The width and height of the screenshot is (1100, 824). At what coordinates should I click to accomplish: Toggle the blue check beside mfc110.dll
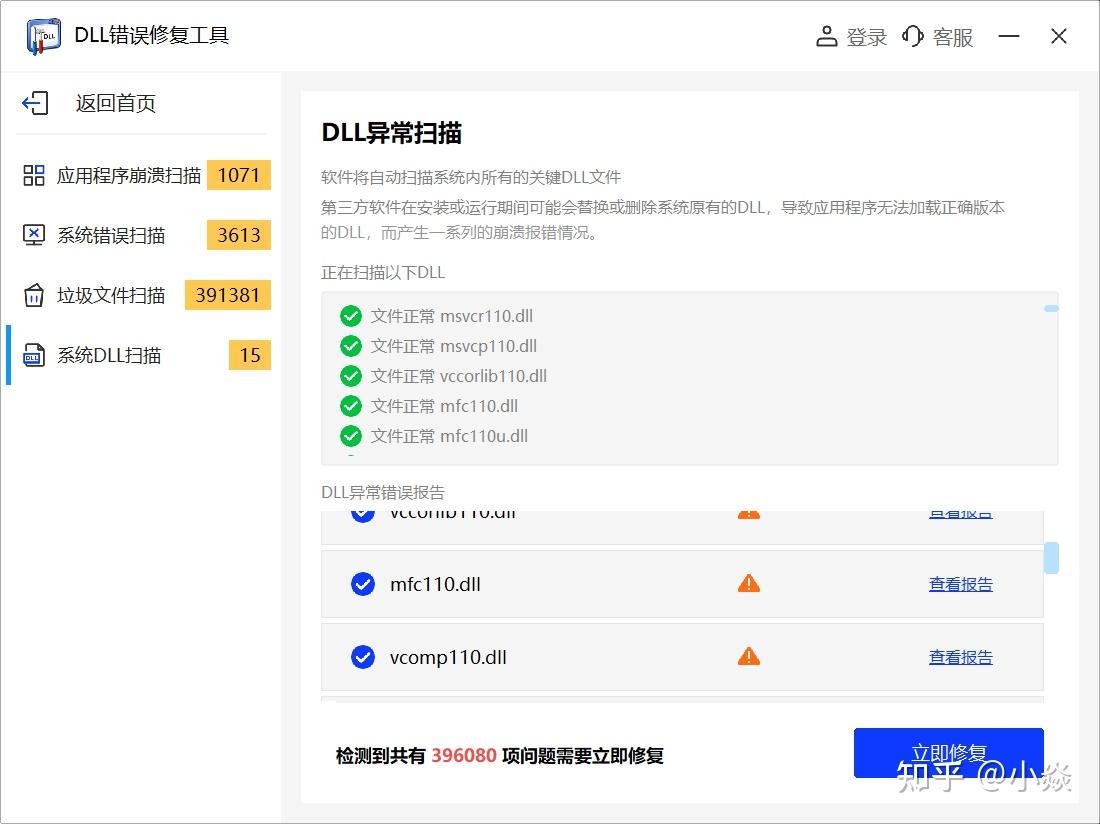click(362, 583)
